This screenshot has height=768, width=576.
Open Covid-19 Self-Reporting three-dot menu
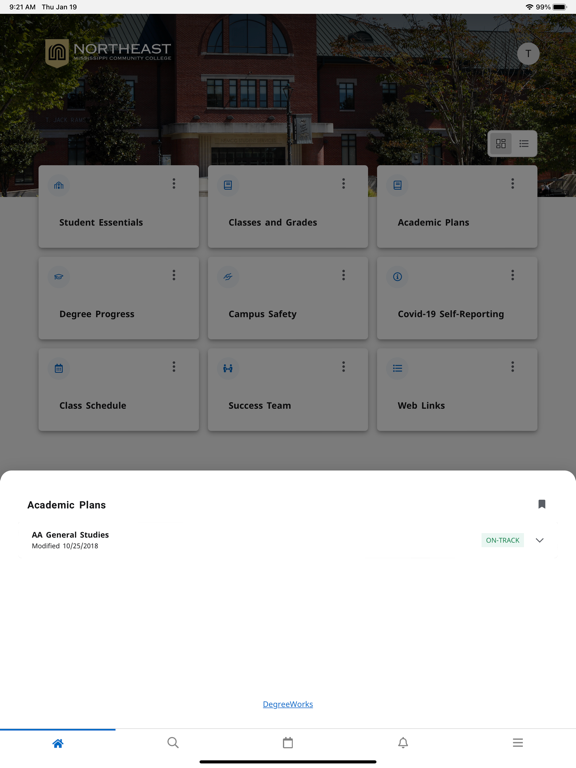point(513,275)
